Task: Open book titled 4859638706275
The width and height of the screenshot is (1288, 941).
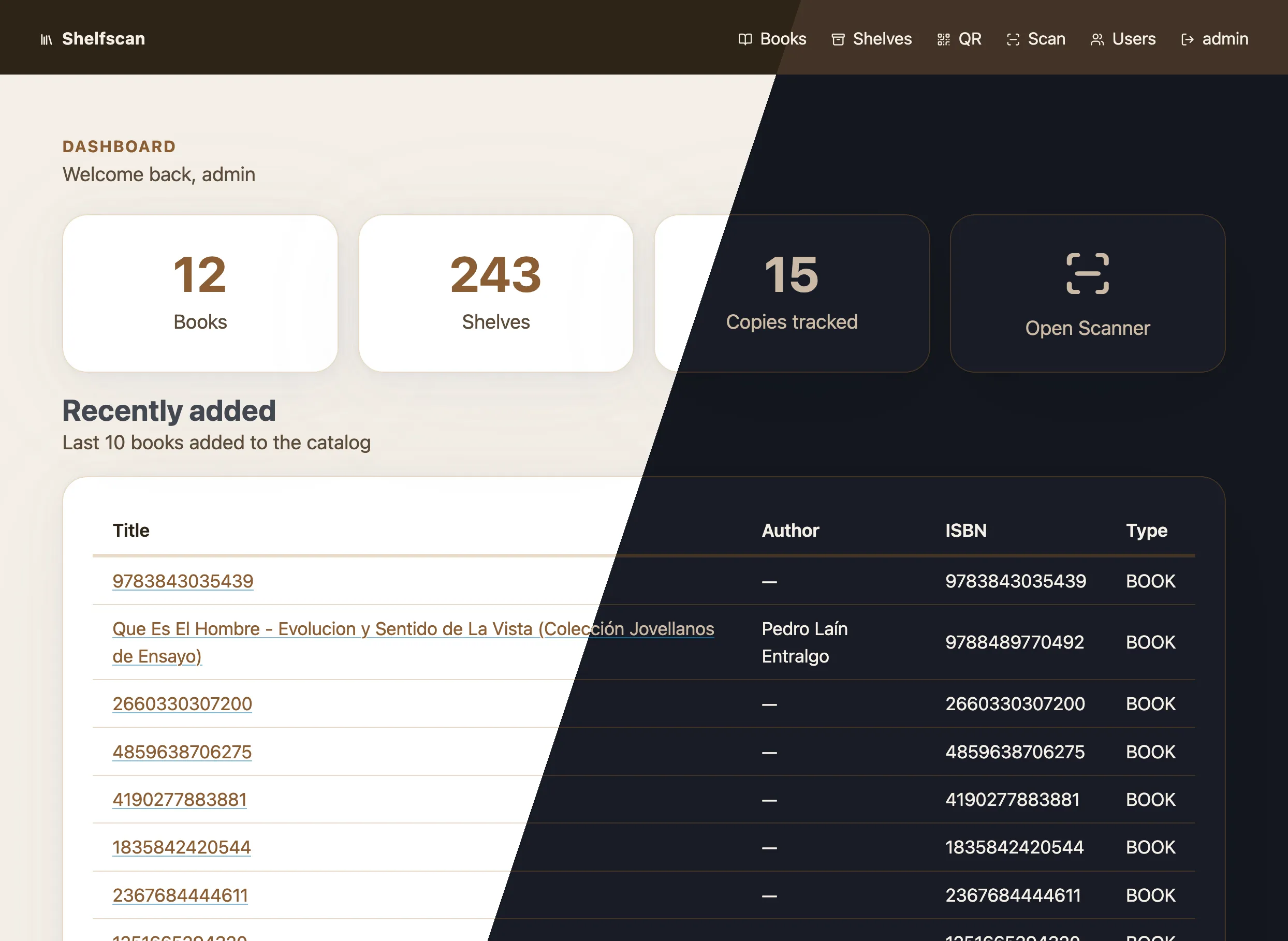Action: (x=182, y=752)
